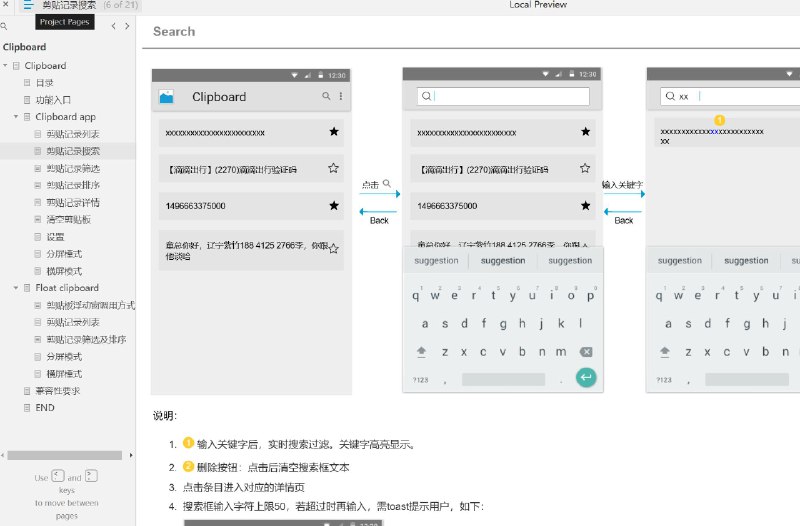
Task: Tap the shift key on middle keyboard
Action: [421, 352]
